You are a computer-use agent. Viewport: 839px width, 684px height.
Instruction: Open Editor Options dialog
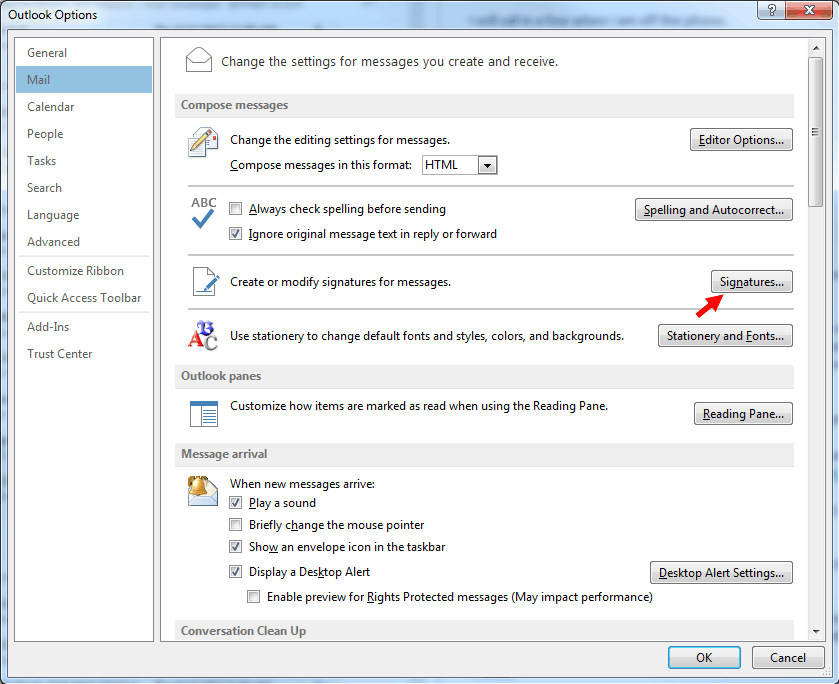pos(741,140)
